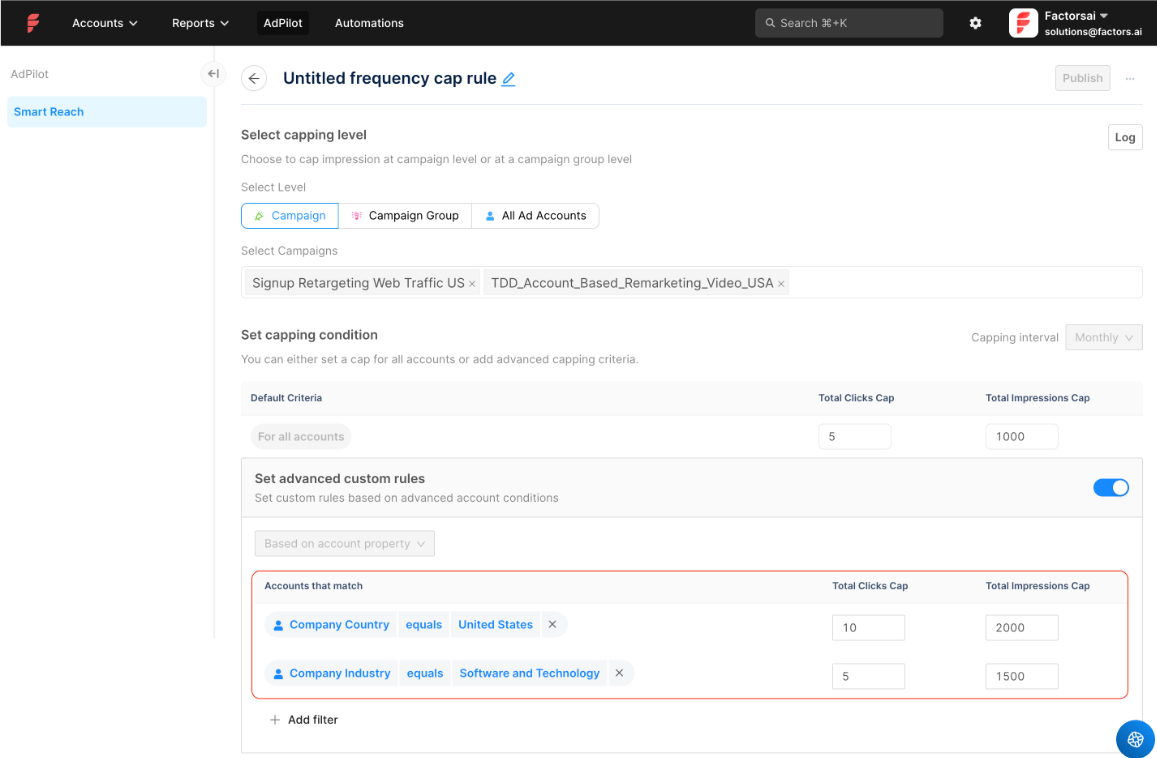Open the help widget in corner

[1135, 739]
